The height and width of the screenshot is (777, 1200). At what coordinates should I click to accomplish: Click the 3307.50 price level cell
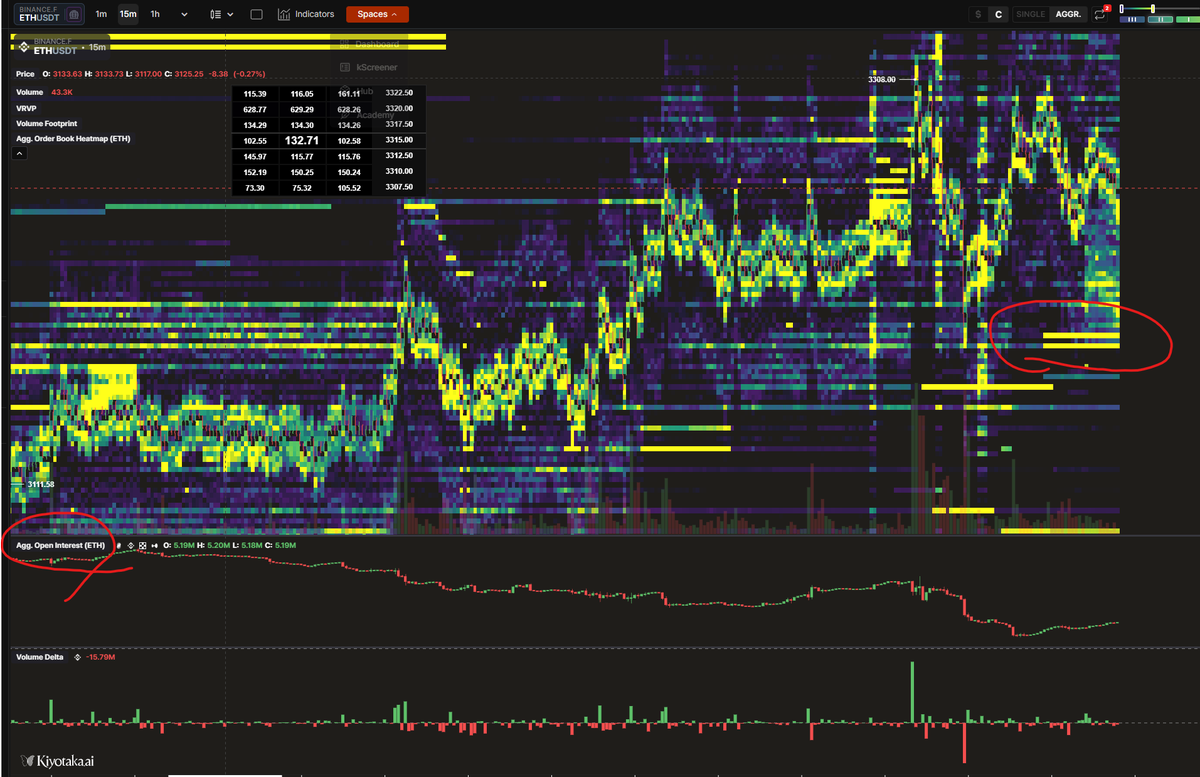(x=399, y=187)
